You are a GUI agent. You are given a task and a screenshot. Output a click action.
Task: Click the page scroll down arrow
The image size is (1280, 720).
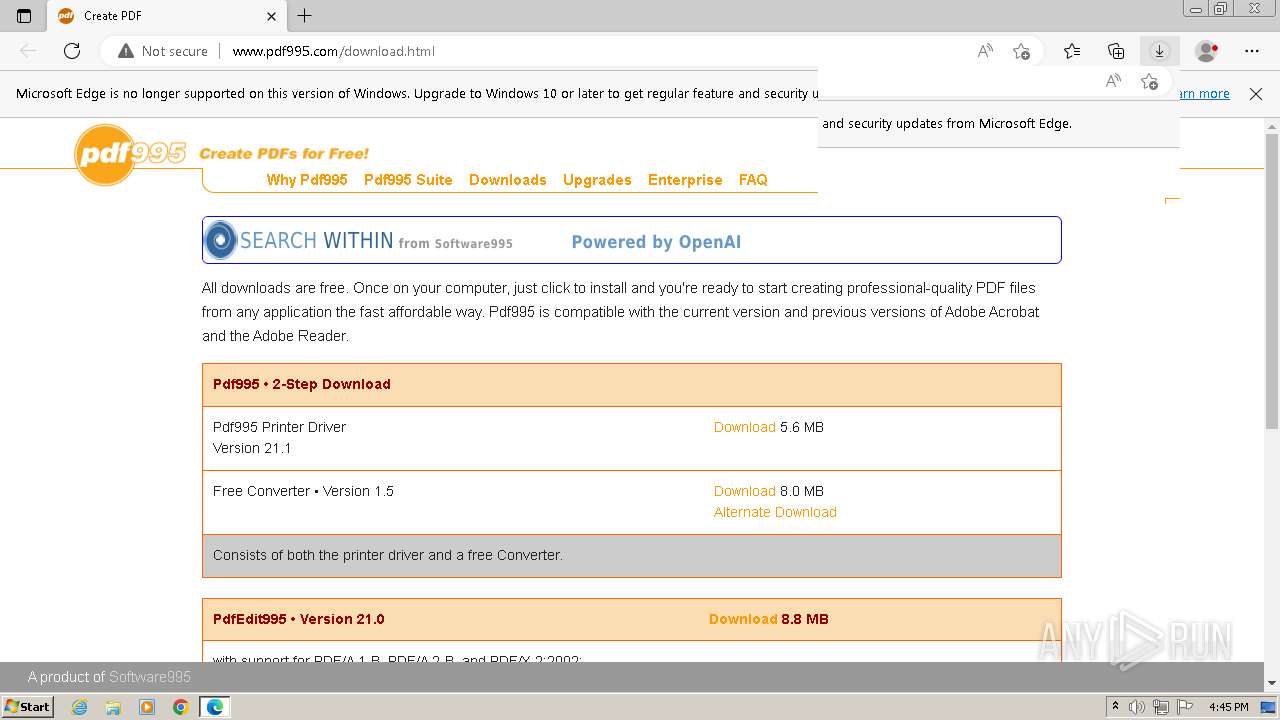pos(1272,683)
